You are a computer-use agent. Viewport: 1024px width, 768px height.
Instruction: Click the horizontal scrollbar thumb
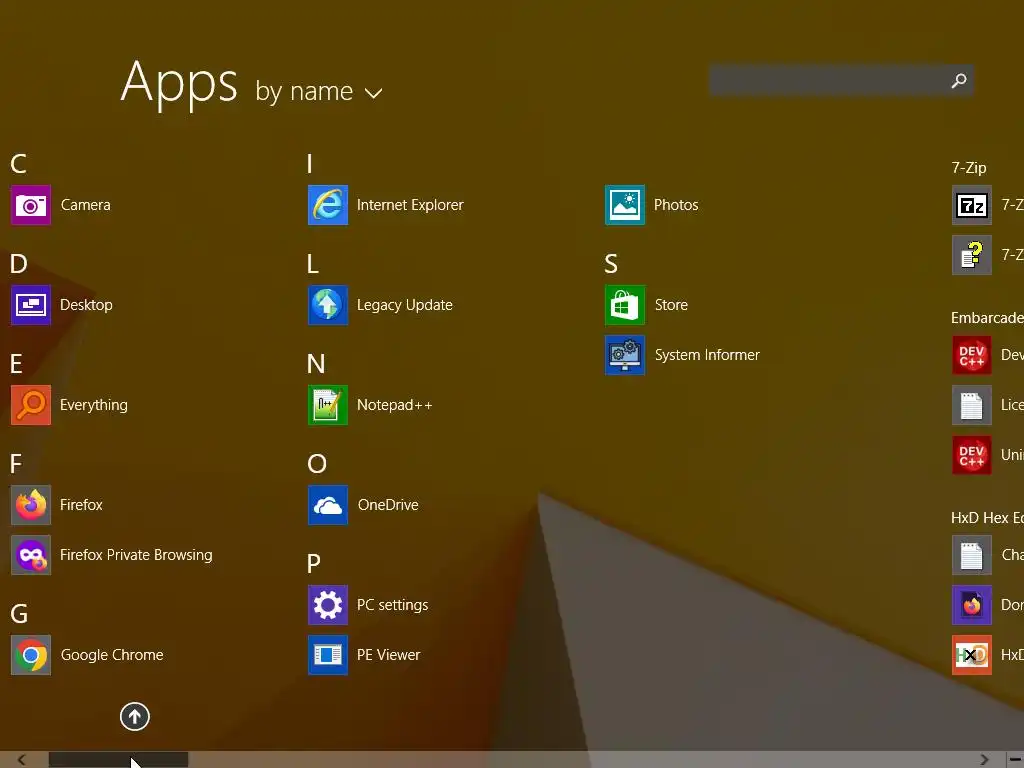point(119,760)
